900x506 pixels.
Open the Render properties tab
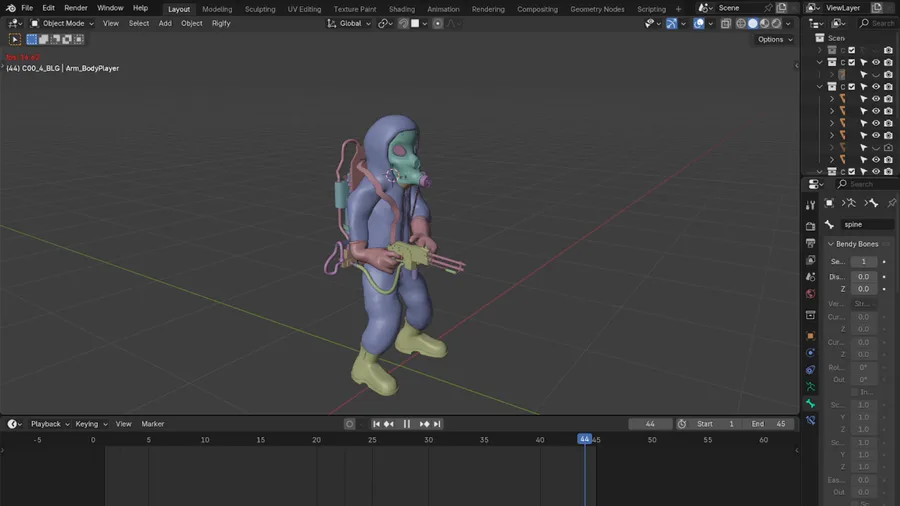point(810,227)
